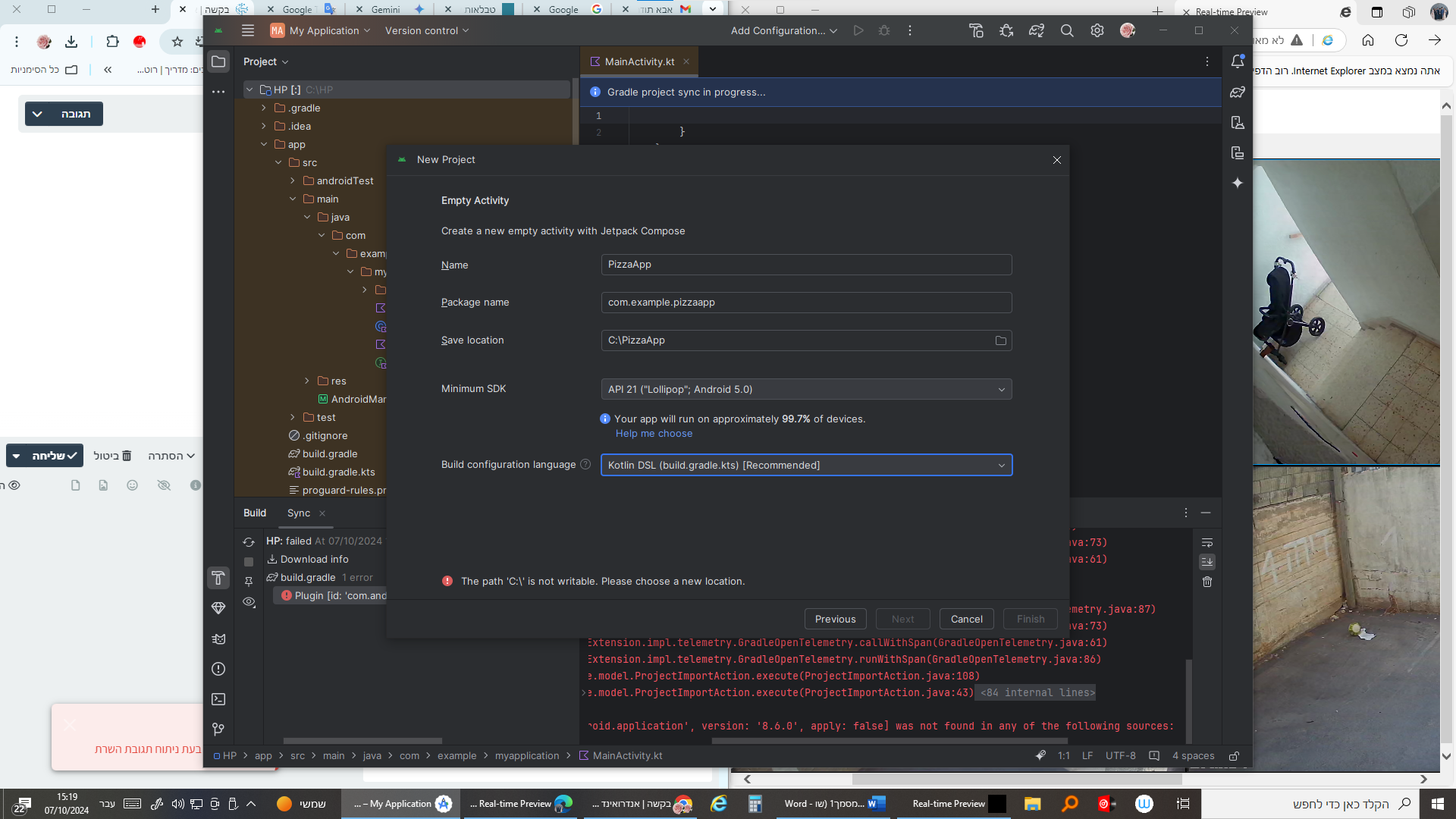Image resolution: width=1456 pixels, height=819 pixels.
Task: Open Project tool window folder icon
Action: pos(218,61)
